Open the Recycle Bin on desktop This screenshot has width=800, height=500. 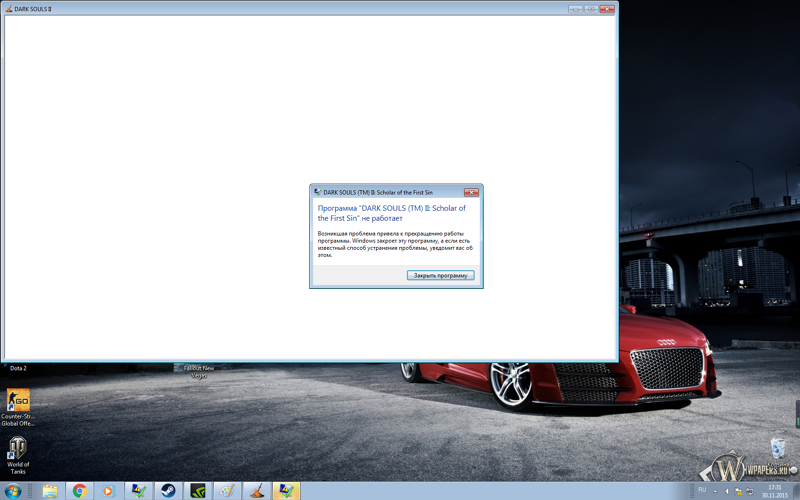(778, 448)
